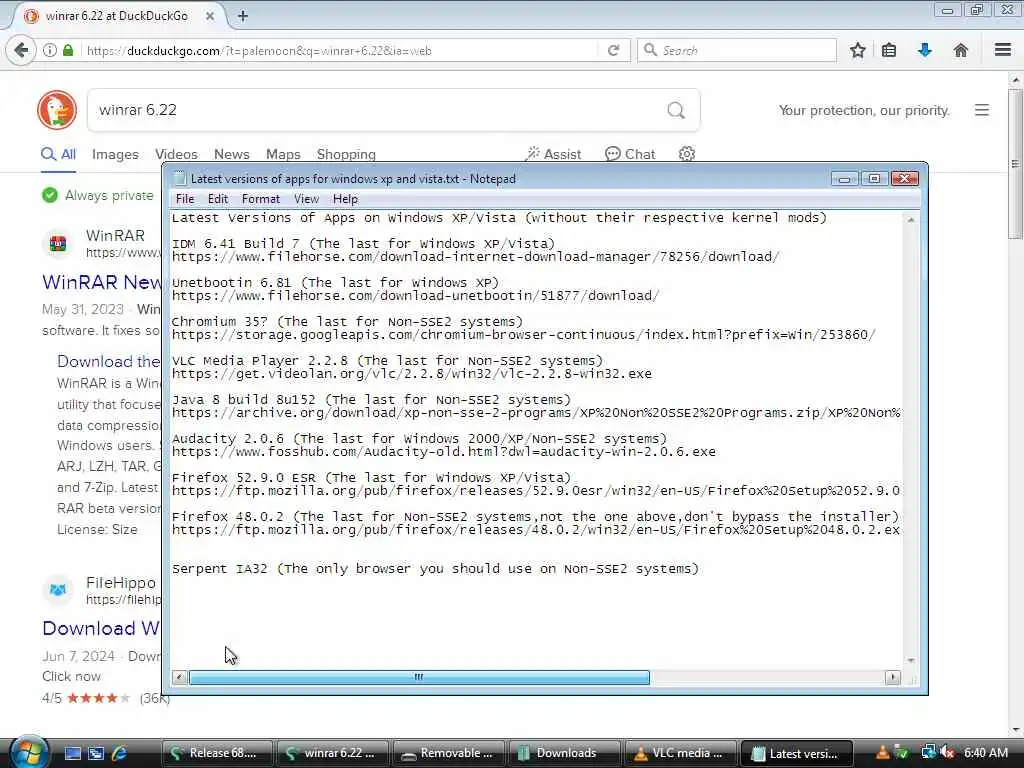Switch to DuckDuckGo Images tab

[115, 155]
